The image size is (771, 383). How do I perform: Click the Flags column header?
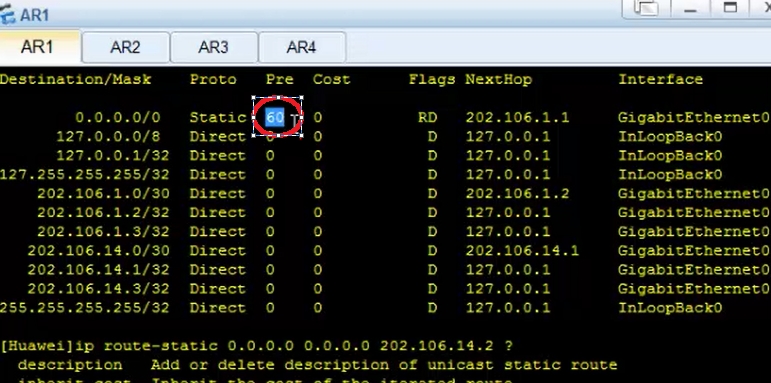(432, 80)
